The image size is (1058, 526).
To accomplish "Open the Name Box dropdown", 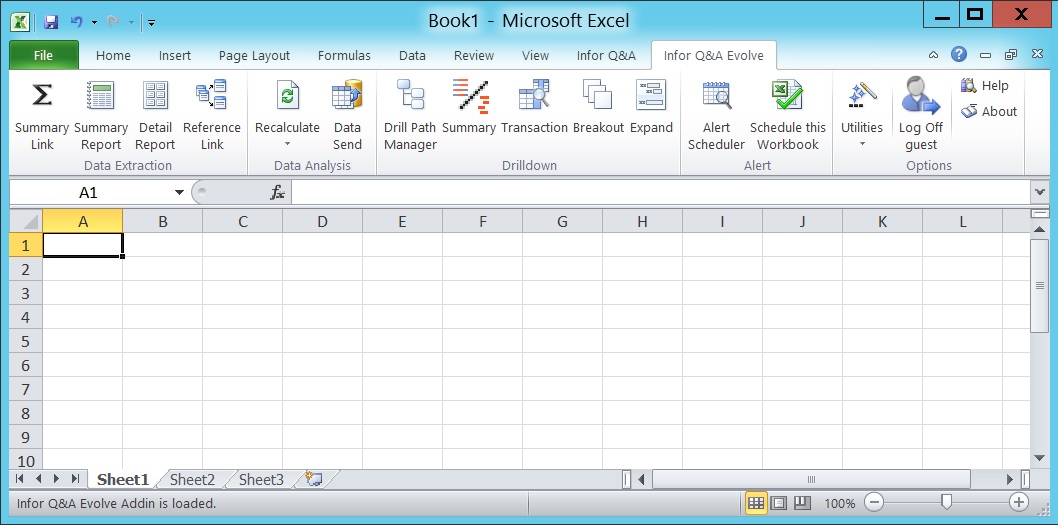I will coord(179,193).
